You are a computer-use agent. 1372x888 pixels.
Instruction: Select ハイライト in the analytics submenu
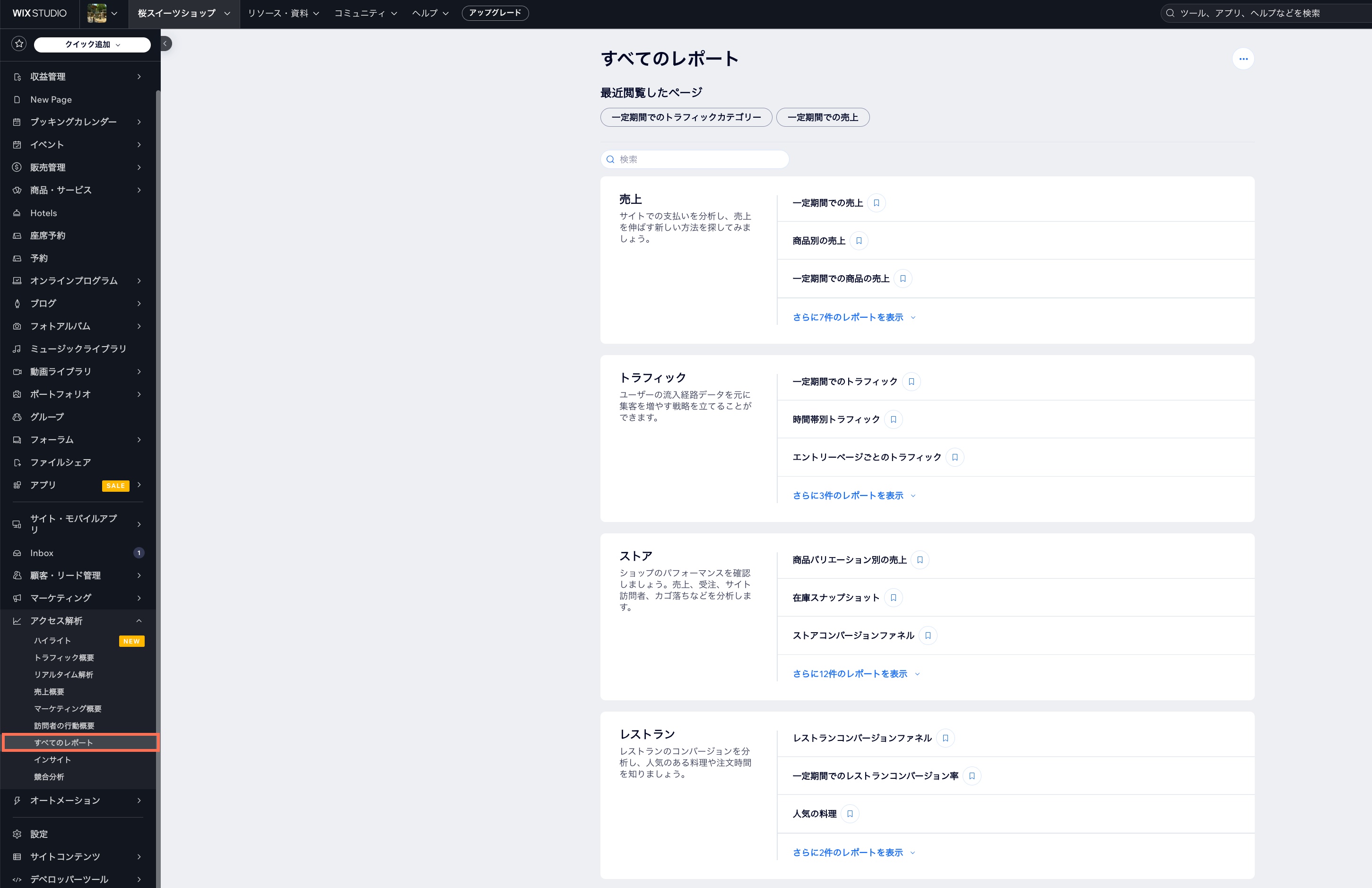(x=52, y=641)
